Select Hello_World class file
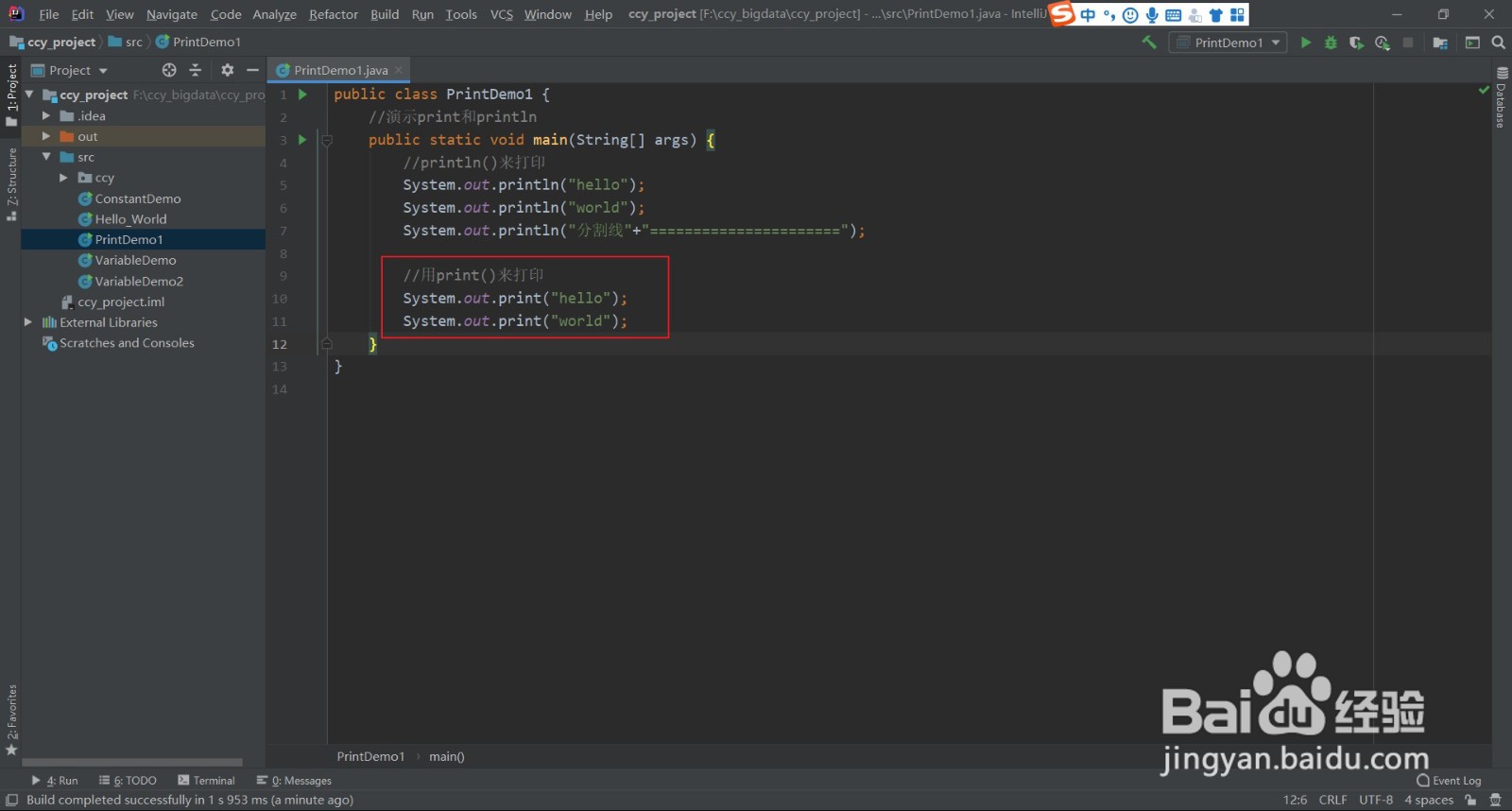 click(x=130, y=219)
